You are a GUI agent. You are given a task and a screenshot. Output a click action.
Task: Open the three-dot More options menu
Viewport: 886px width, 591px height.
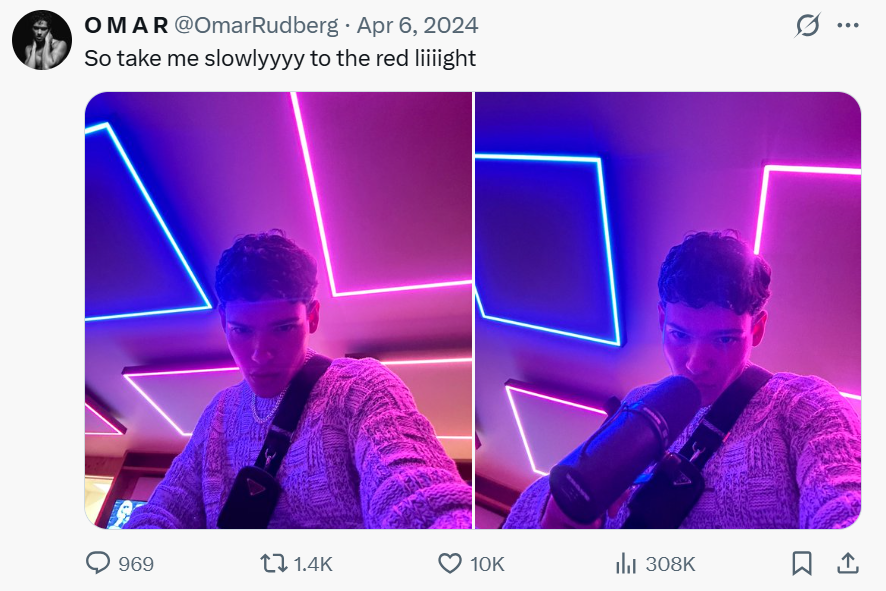click(x=847, y=26)
